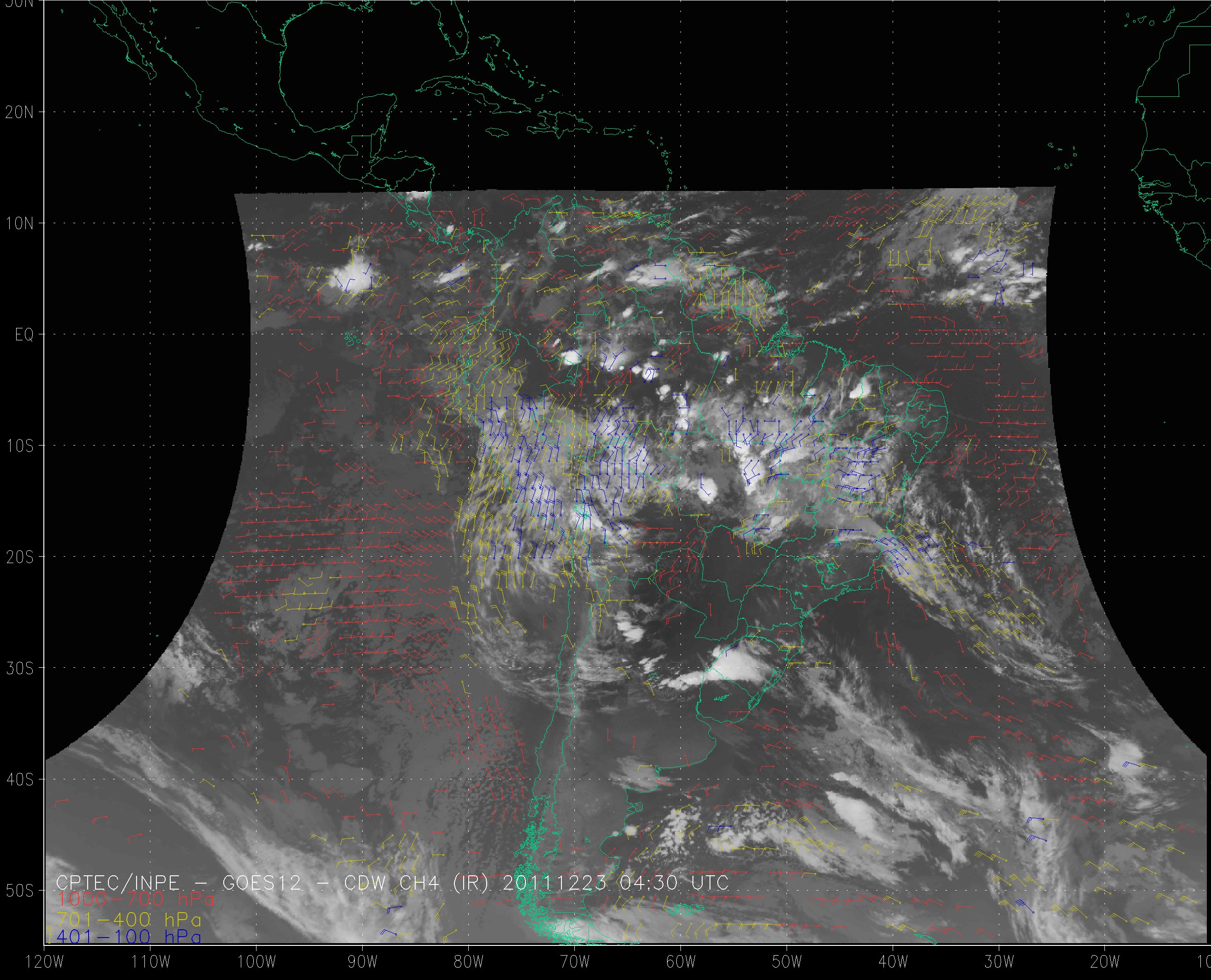Click the 30S latitude axis label
This screenshot has width=1211, height=980.
pyautogui.click(x=19, y=668)
